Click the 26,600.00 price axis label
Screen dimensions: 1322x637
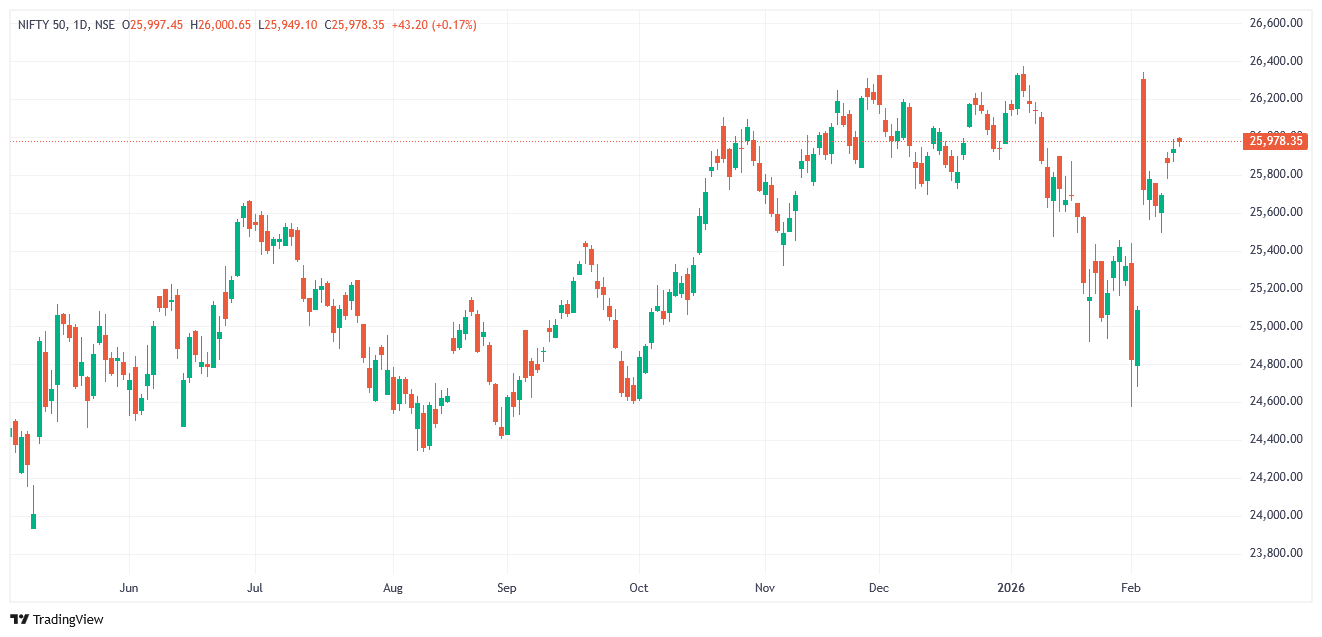[x=1275, y=23]
